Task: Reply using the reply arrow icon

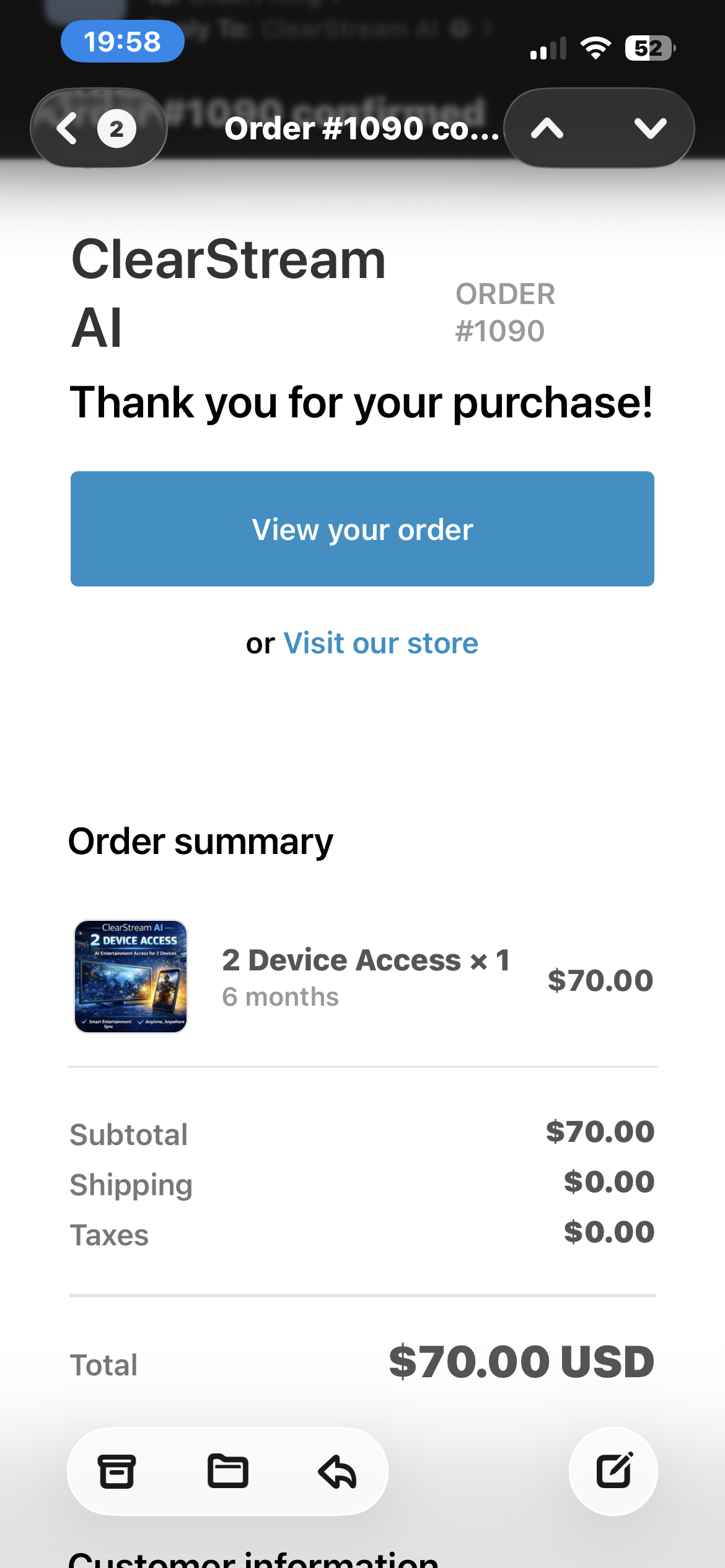Action: point(338,1471)
